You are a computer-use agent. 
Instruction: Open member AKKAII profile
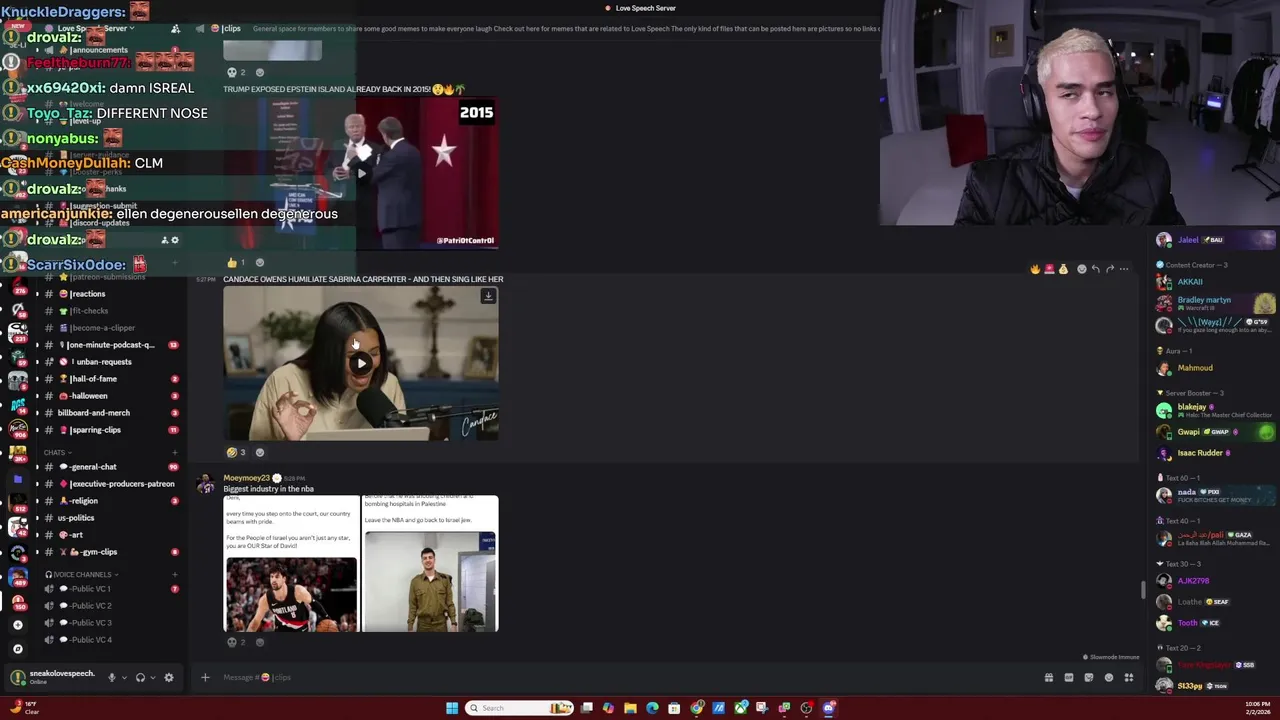click(1216, 282)
